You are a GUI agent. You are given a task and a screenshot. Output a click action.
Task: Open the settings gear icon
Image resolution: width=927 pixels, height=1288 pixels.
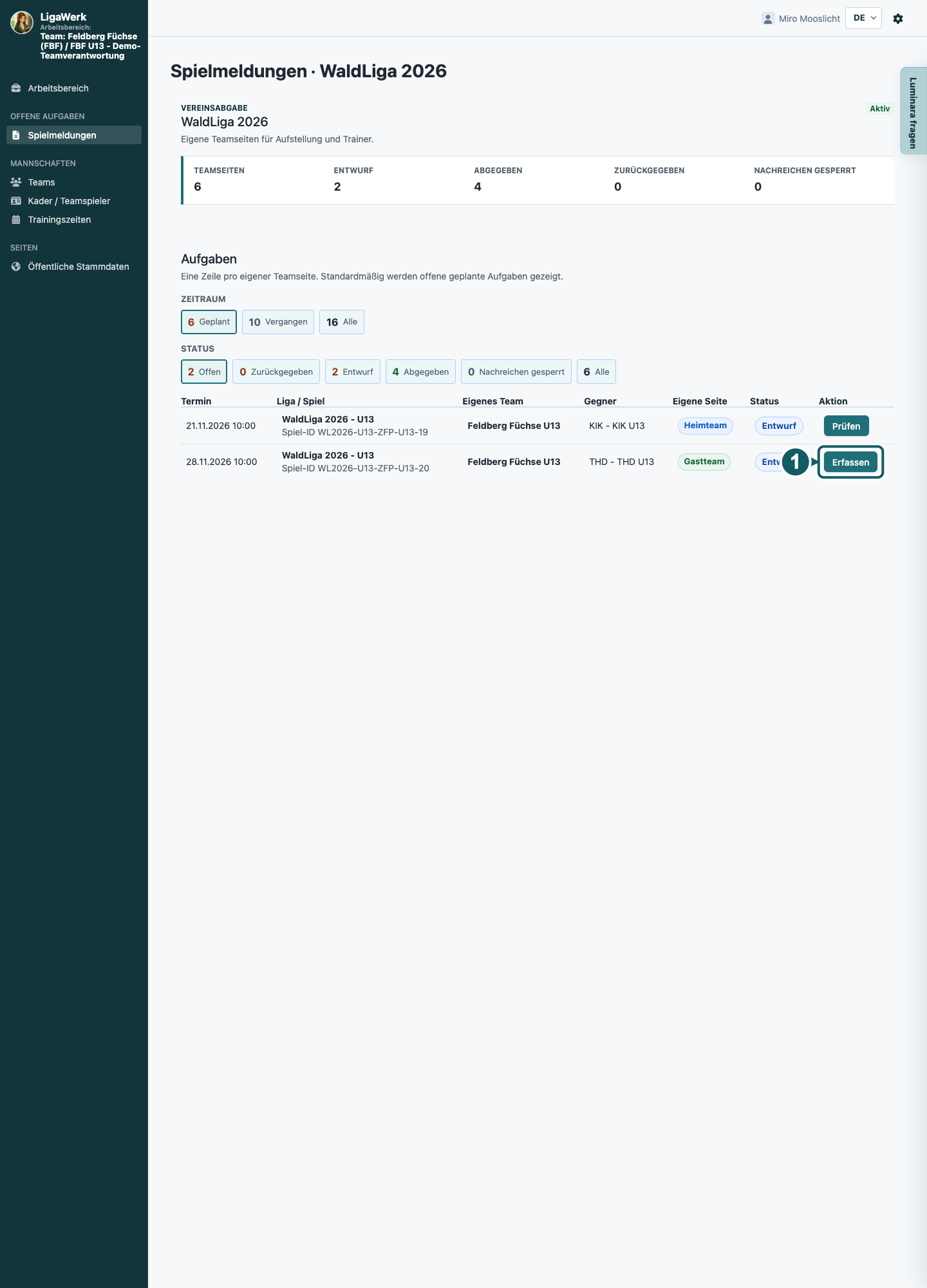point(898,19)
